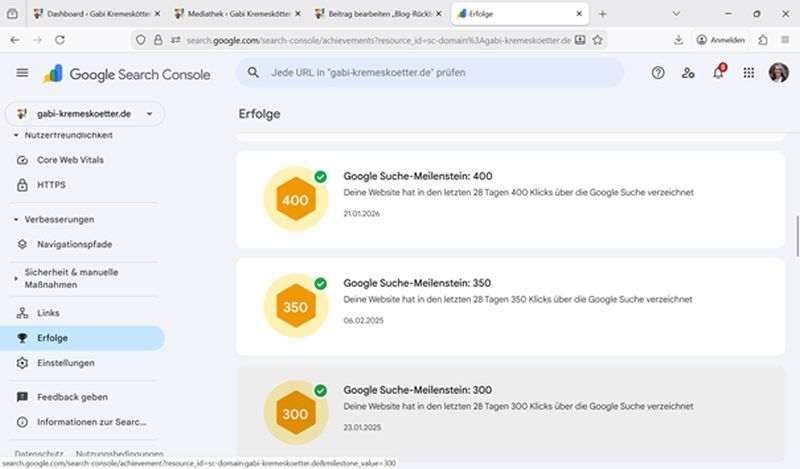Click the 400 milestone badge
Viewport: 800px width, 469px height.
tap(295, 200)
